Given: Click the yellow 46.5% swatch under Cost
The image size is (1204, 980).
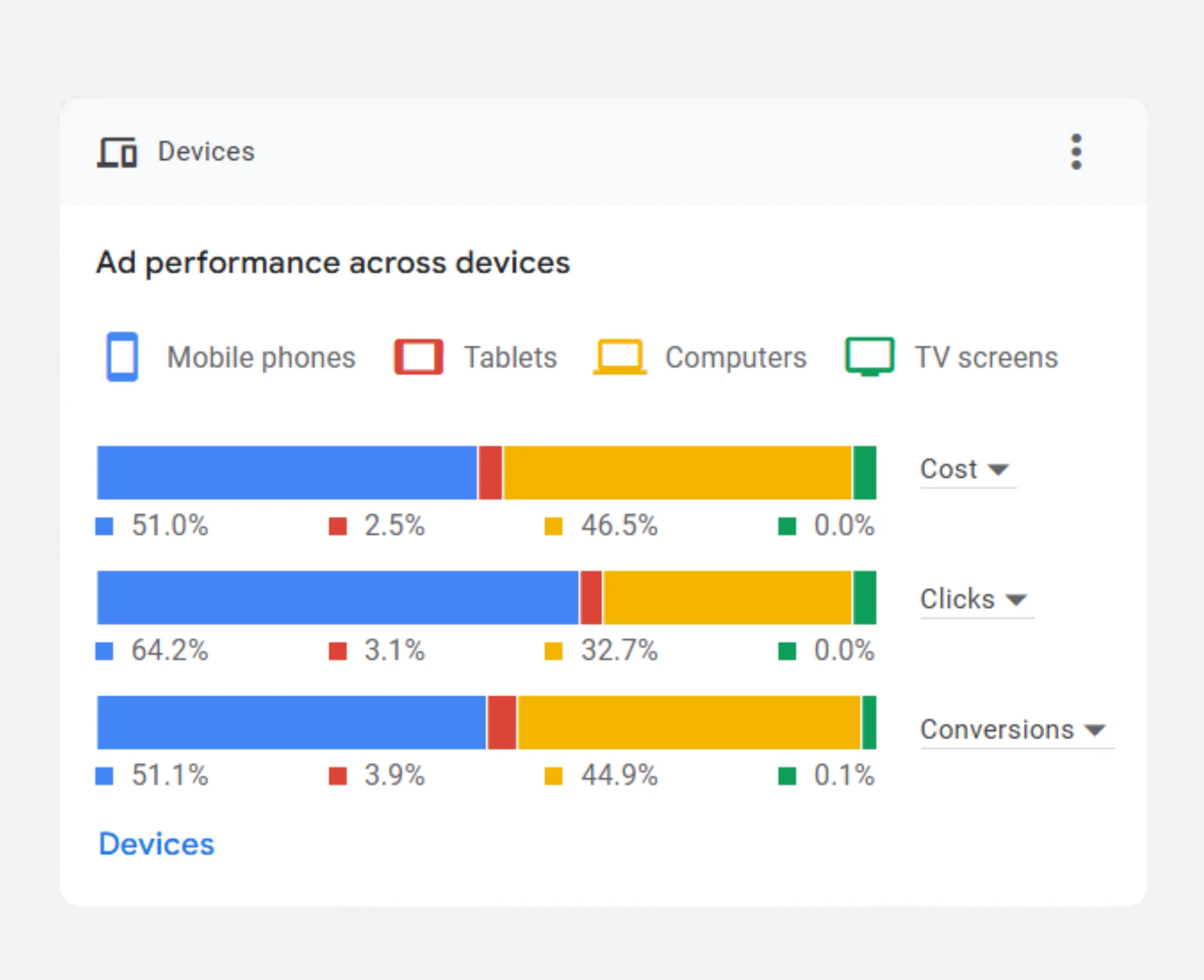Looking at the screenshot, I should coord(553,526).
